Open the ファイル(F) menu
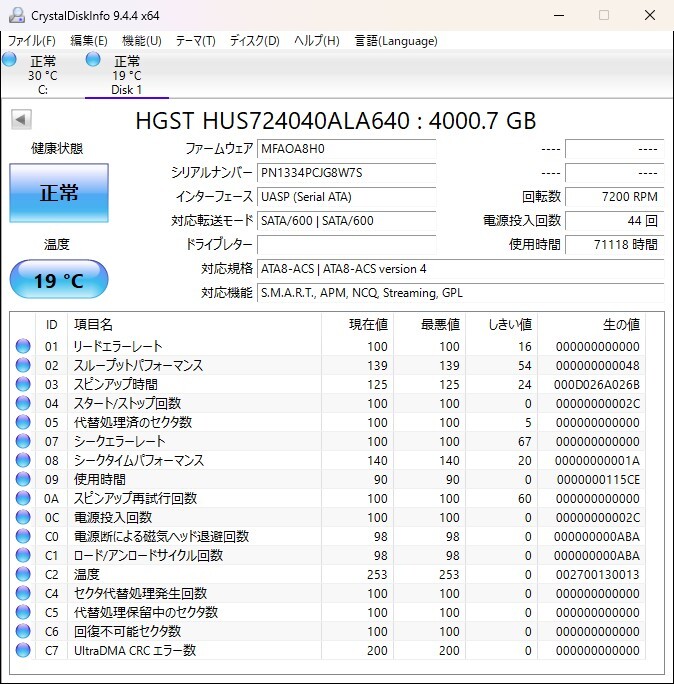The image size is (674, 684). tap(32, 41)
